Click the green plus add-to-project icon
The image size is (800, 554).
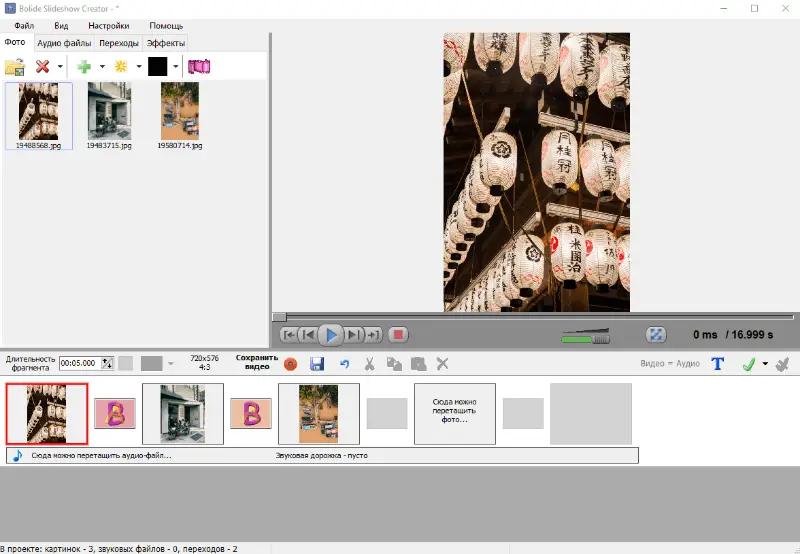click(x=84, y=66)
